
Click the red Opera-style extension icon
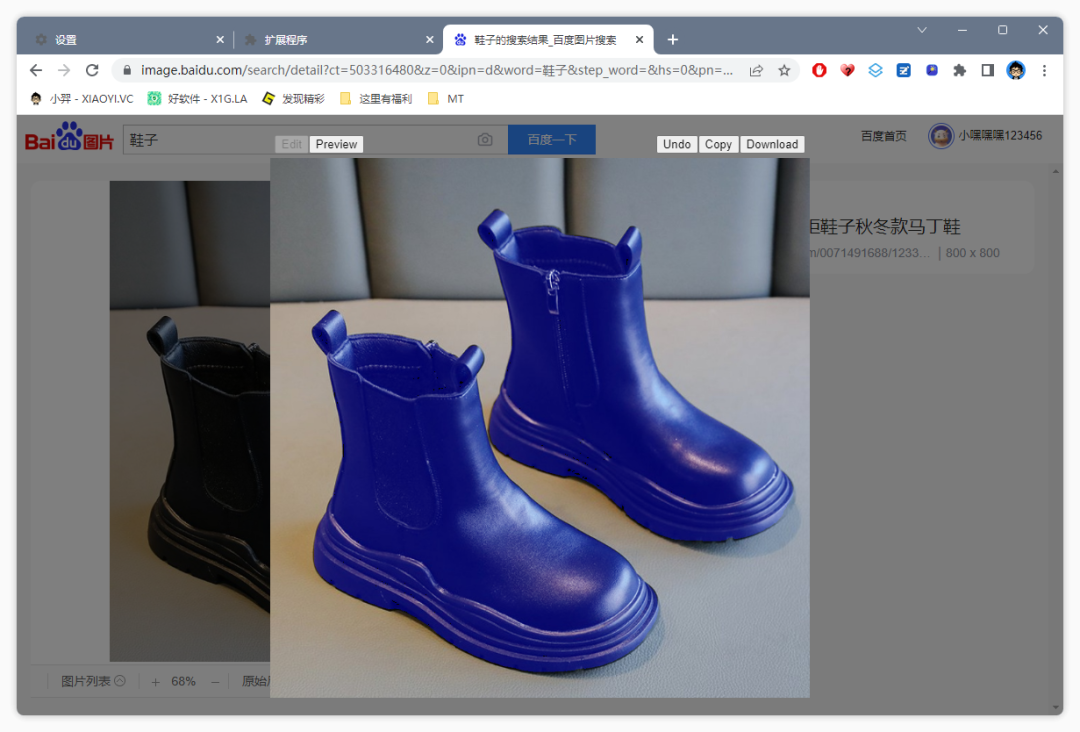pos(819,70)
